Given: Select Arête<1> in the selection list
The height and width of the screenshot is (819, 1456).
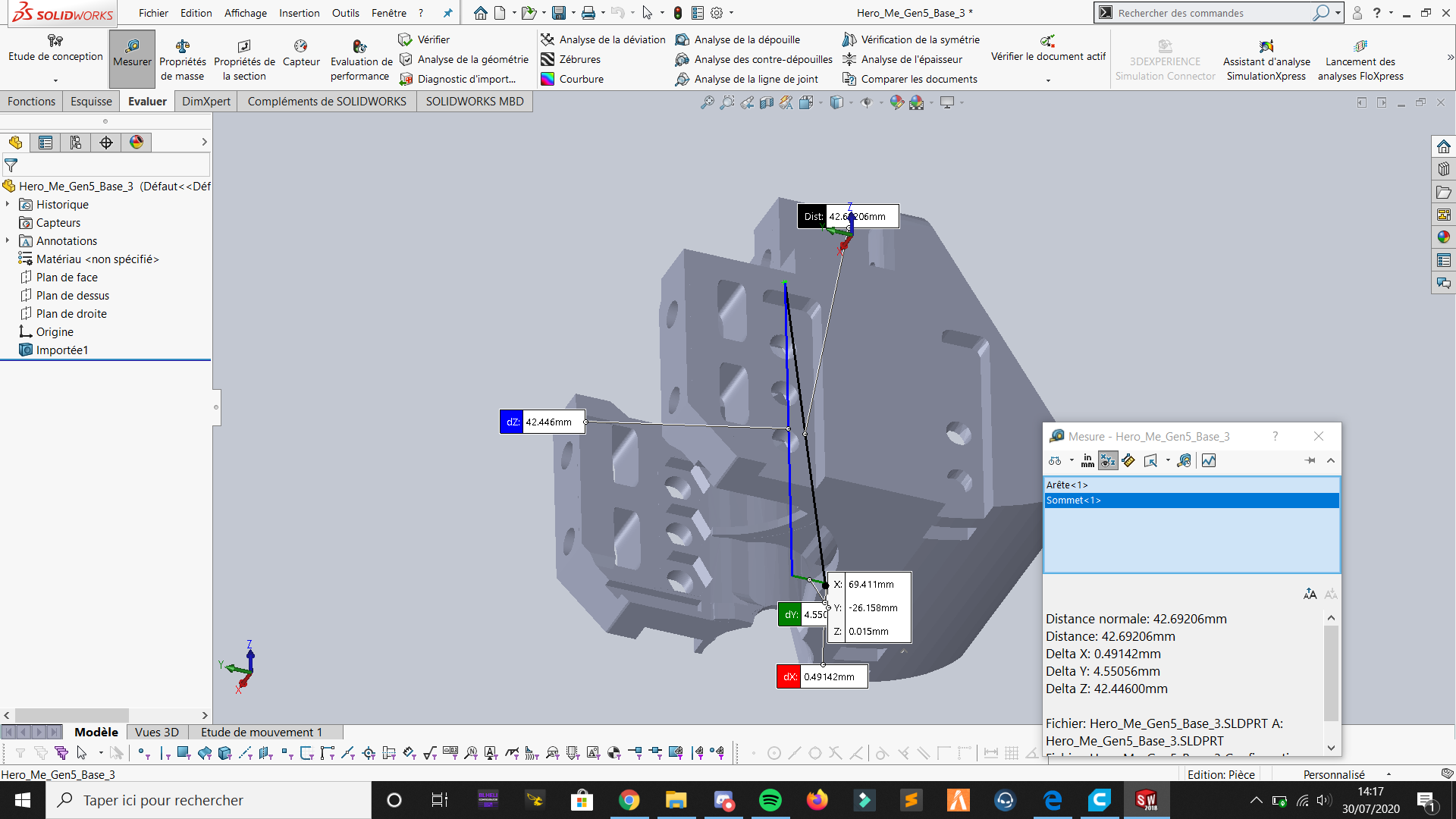Looking at the screenshot, I should 1191,485.
